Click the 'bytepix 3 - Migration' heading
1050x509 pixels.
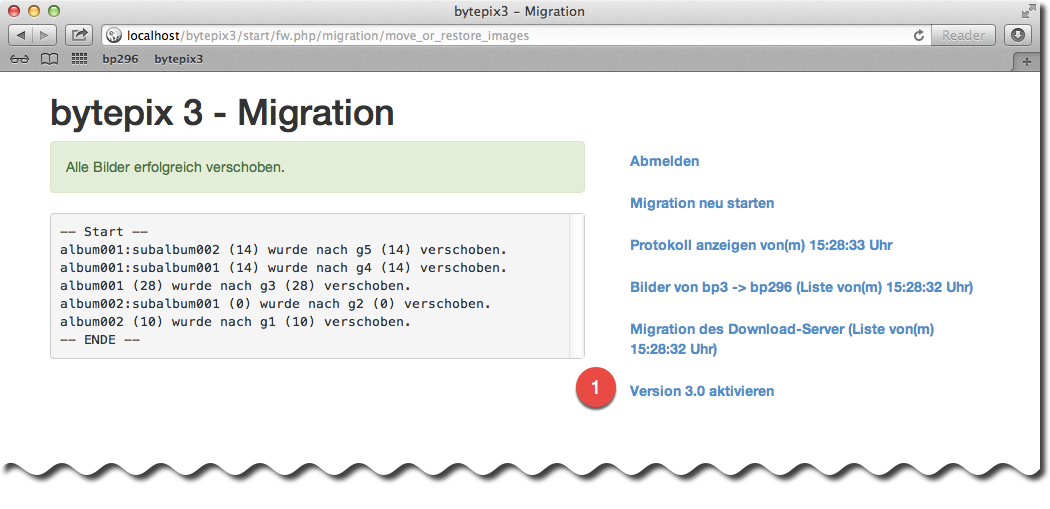[x=222, y=113]
